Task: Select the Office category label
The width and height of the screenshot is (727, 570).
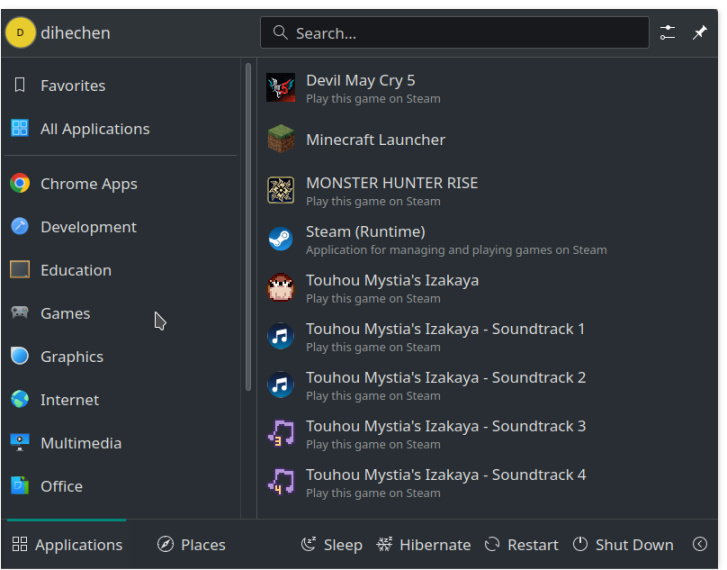Action: coord(62,486)
